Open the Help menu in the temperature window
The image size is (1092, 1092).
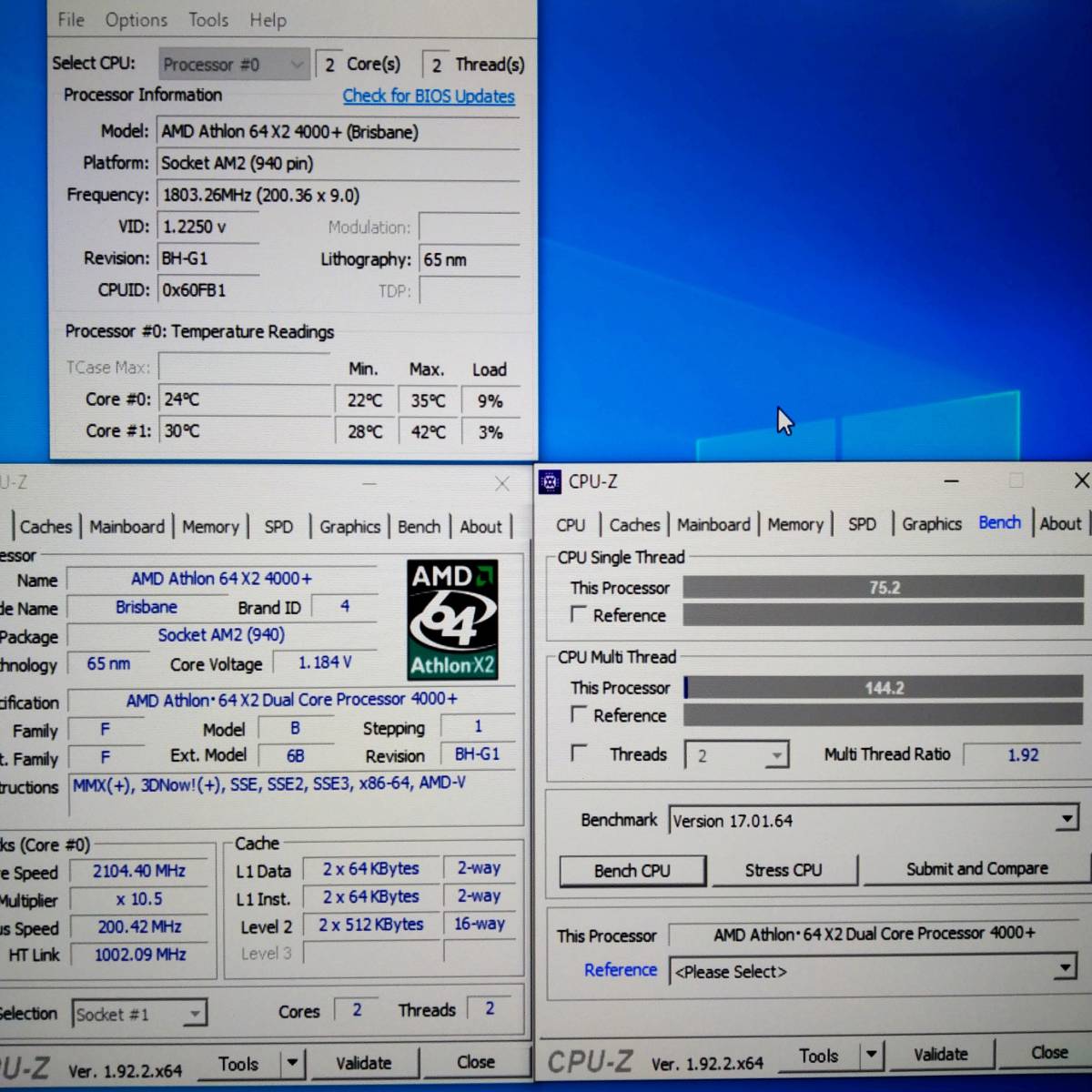pos(268,19)
